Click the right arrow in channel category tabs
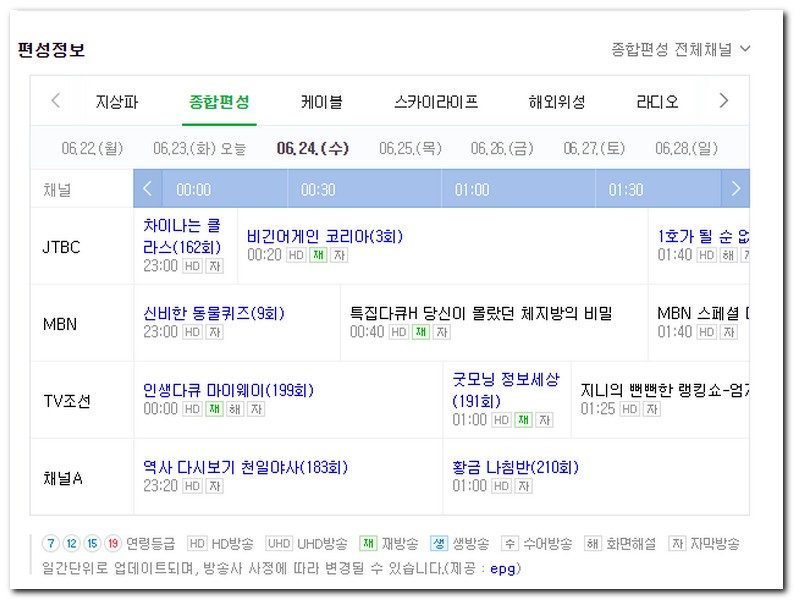This screenshot has height=600, width=795. (724, 101)
